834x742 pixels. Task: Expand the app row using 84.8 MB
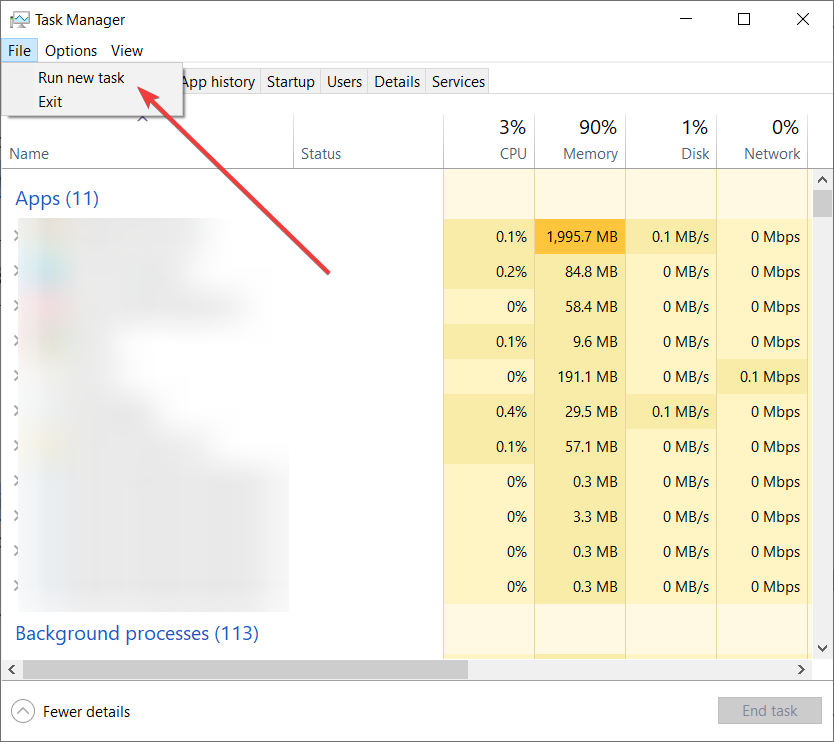pyautogui.click(x=16, y=271)
